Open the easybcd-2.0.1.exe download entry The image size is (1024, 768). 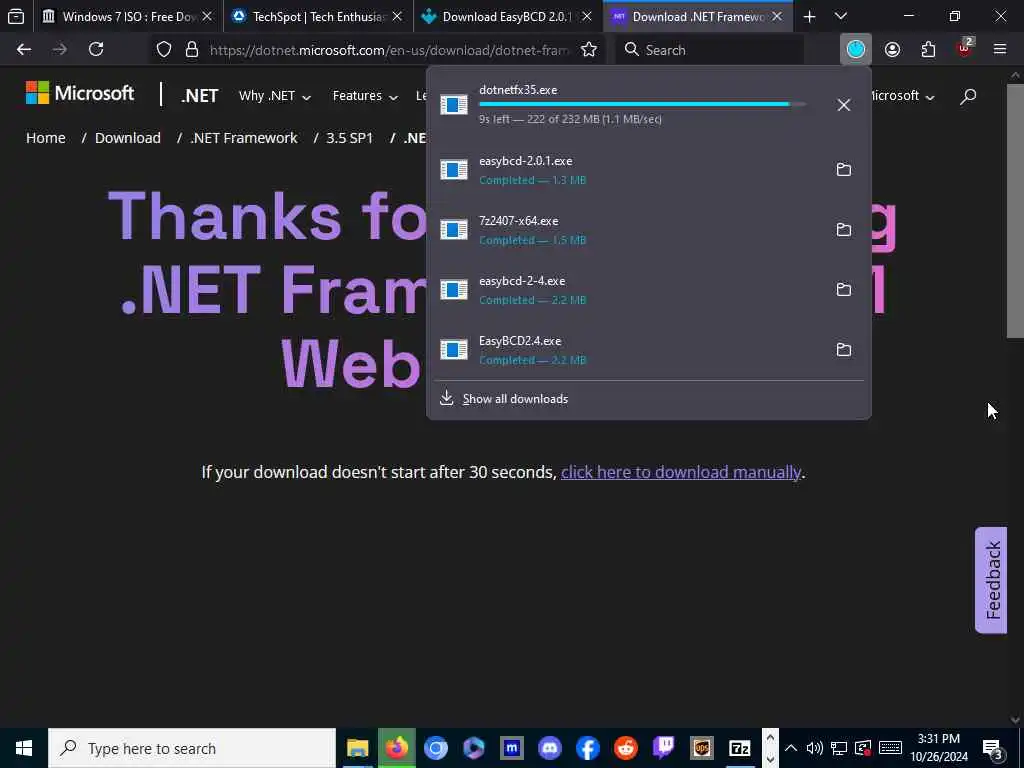[x=627, y=170]
